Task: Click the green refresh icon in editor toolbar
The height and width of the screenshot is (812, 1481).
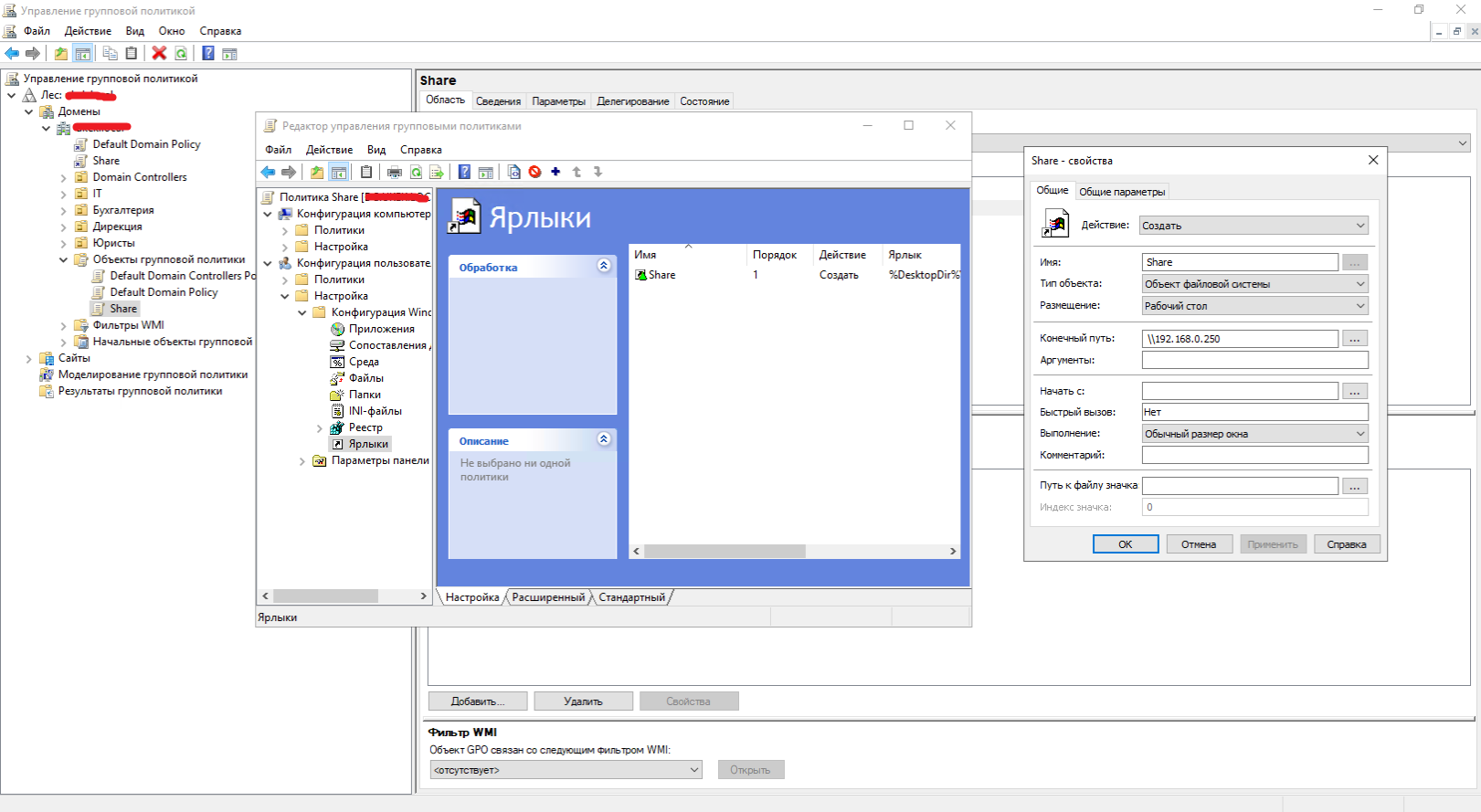Action: (416, 172)
